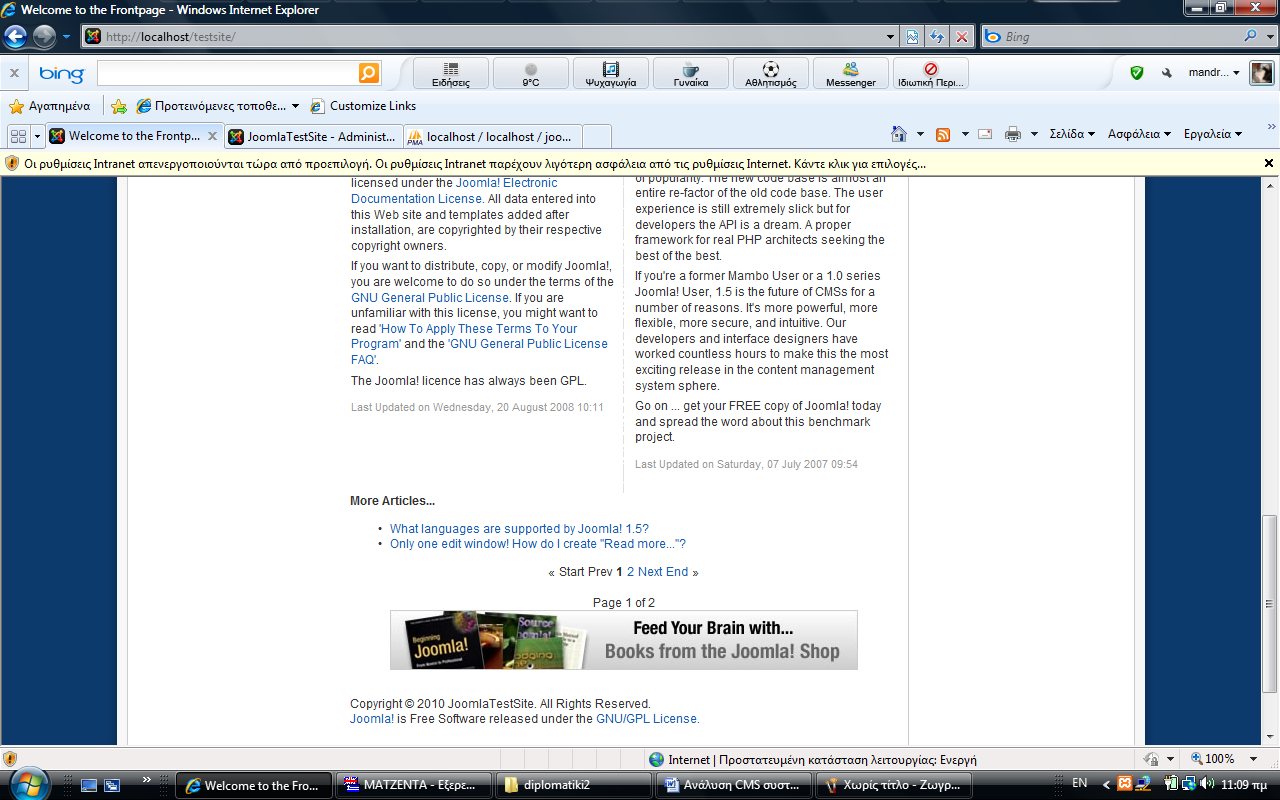1280x800 pixels.
Task: Open the Home button dropdown arrow
Action: [920, 134]
